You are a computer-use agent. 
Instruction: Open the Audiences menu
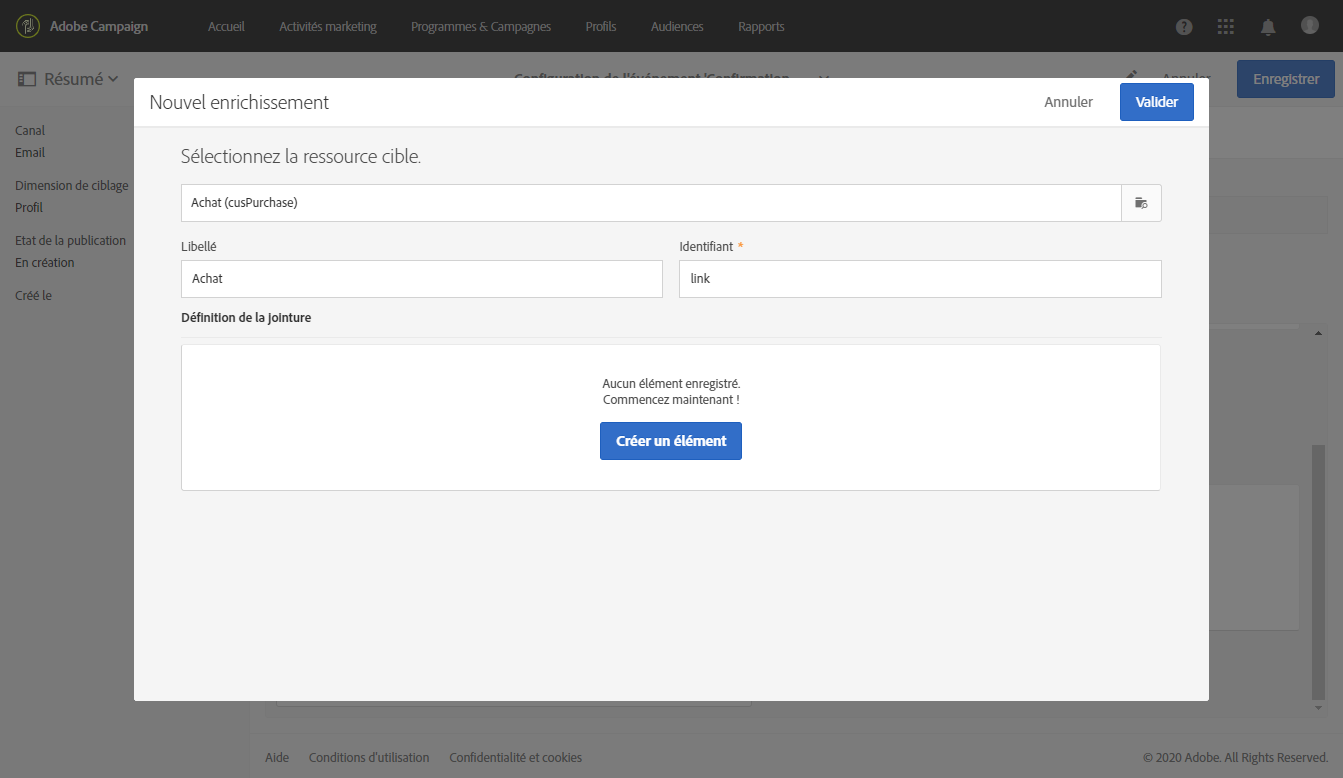(x=677, y=27)
